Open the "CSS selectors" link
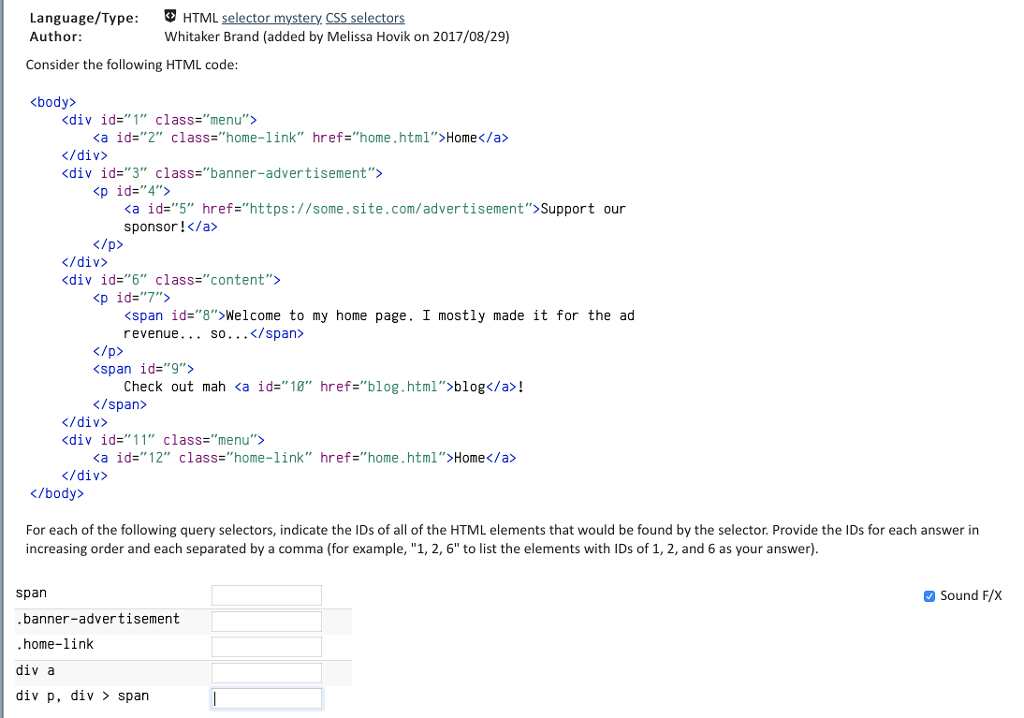 click(365, 17)
